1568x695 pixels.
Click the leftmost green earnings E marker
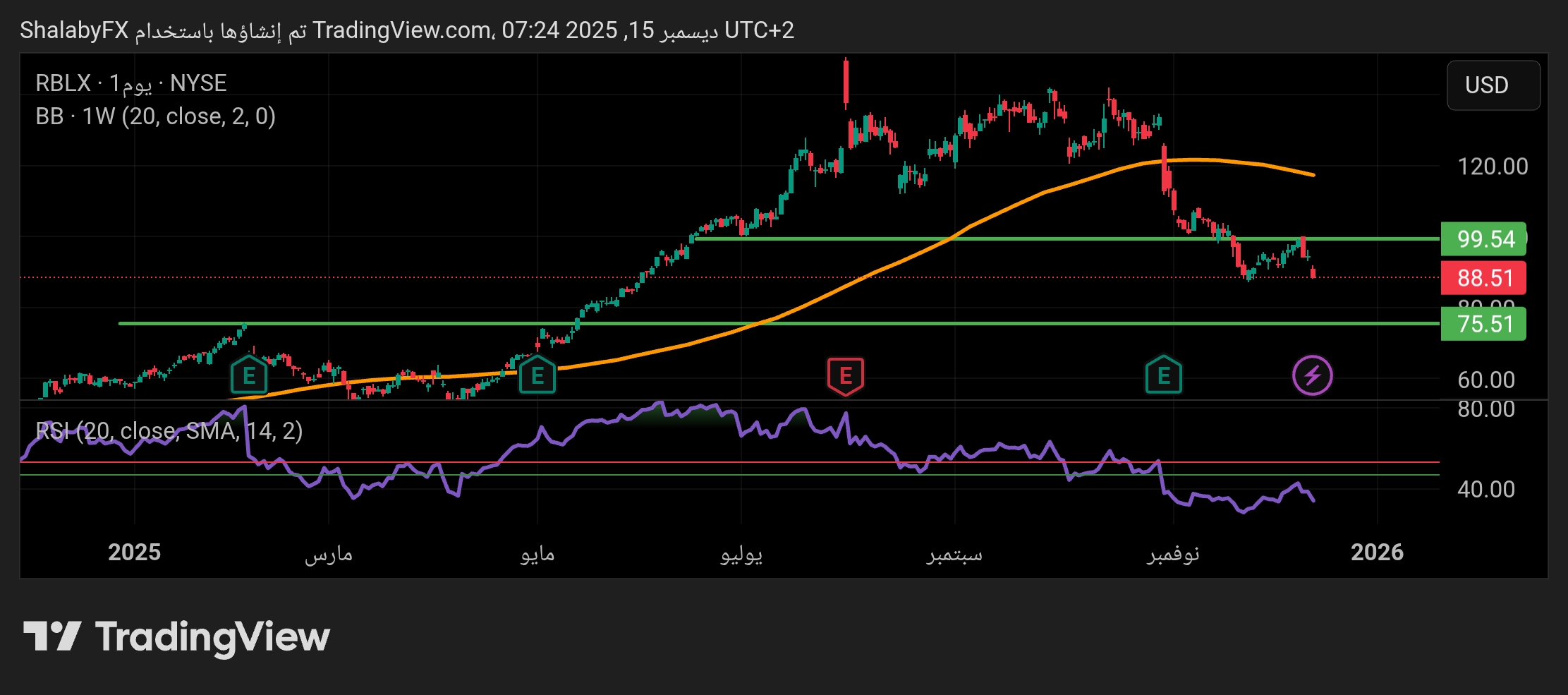click(x=249, y=376)
